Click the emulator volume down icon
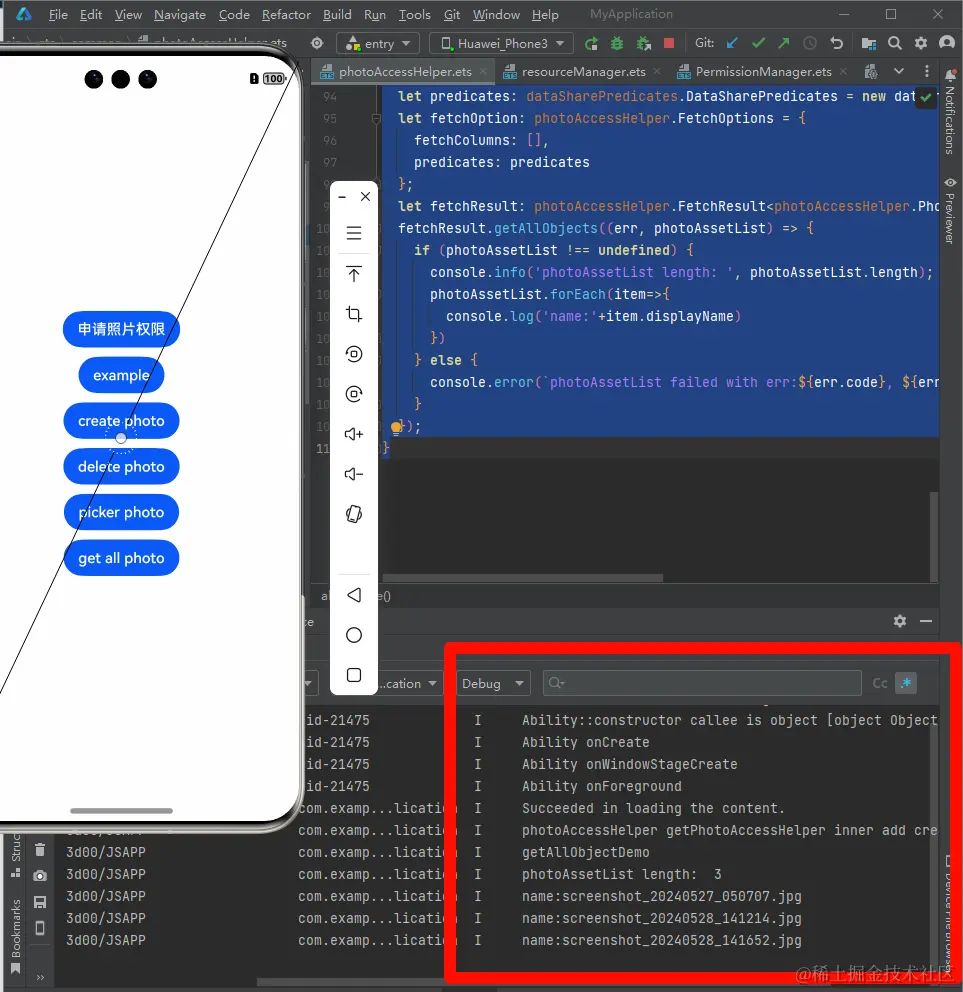963x992 pixels. tap(354, 474)
